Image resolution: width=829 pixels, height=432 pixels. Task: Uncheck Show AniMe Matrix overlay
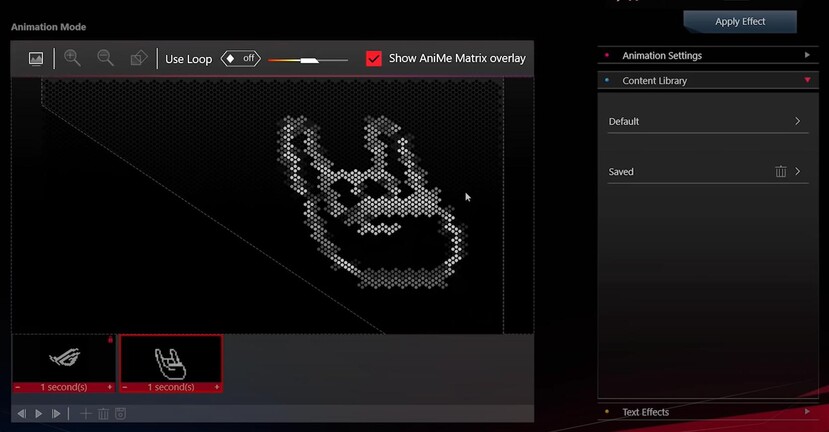[x=374, y=58]
